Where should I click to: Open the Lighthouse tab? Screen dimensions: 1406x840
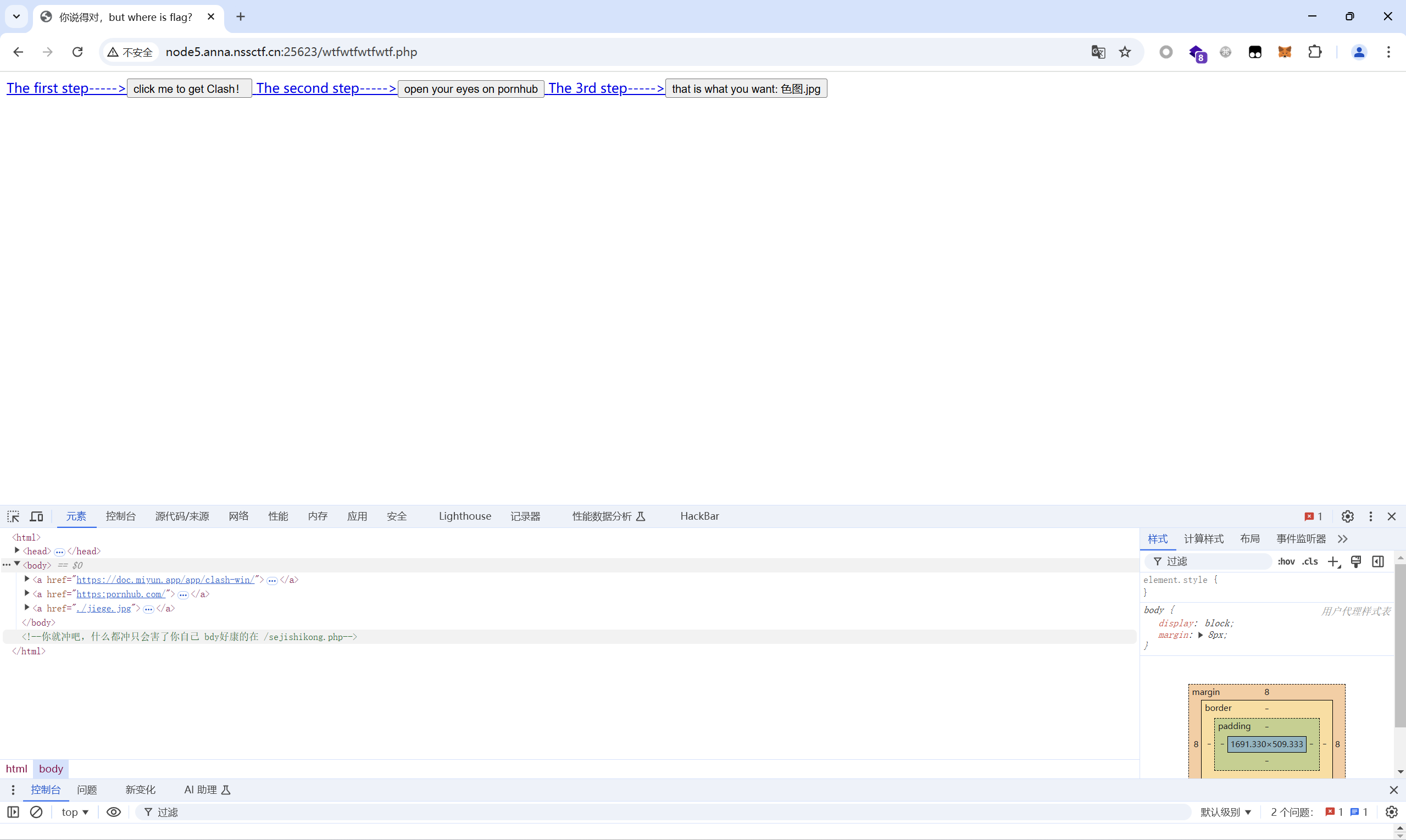(x=465, y=516)
